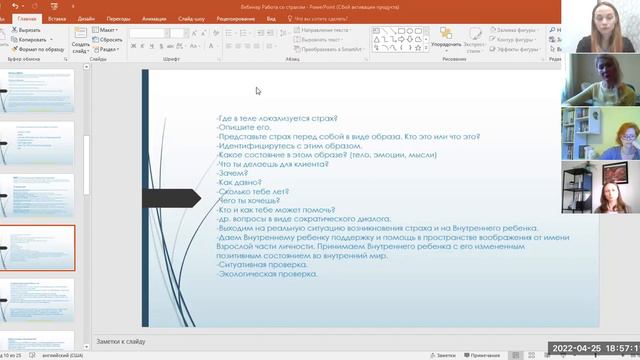640x360 pixels.
Task: Select the text box shape in gallery
Action: (x=376, y=31)
